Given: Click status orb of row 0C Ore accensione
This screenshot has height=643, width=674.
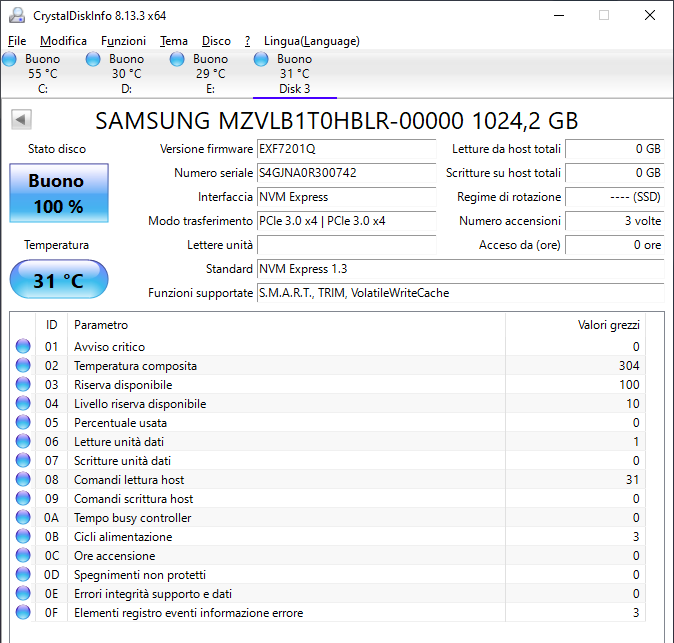Looking at the screenshot, I should click(x=23, y=555).
